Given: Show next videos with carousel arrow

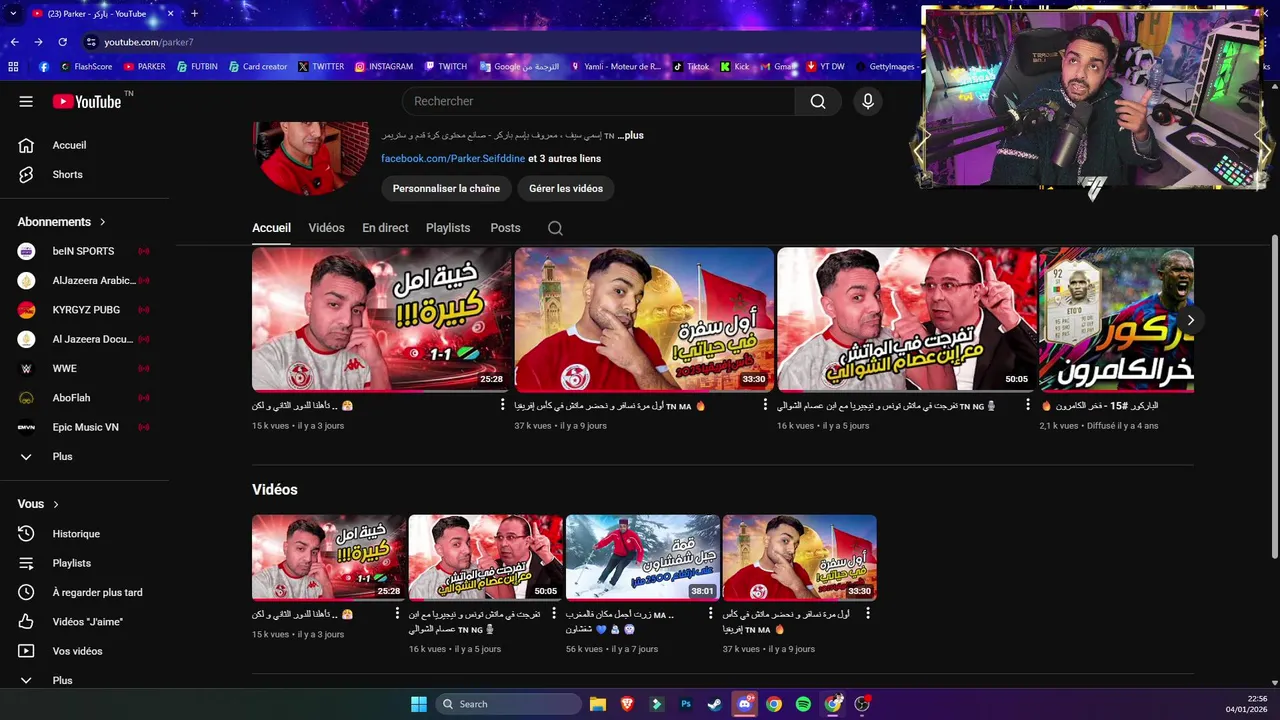Looking at the screenshot, I should coord(1190,320).
